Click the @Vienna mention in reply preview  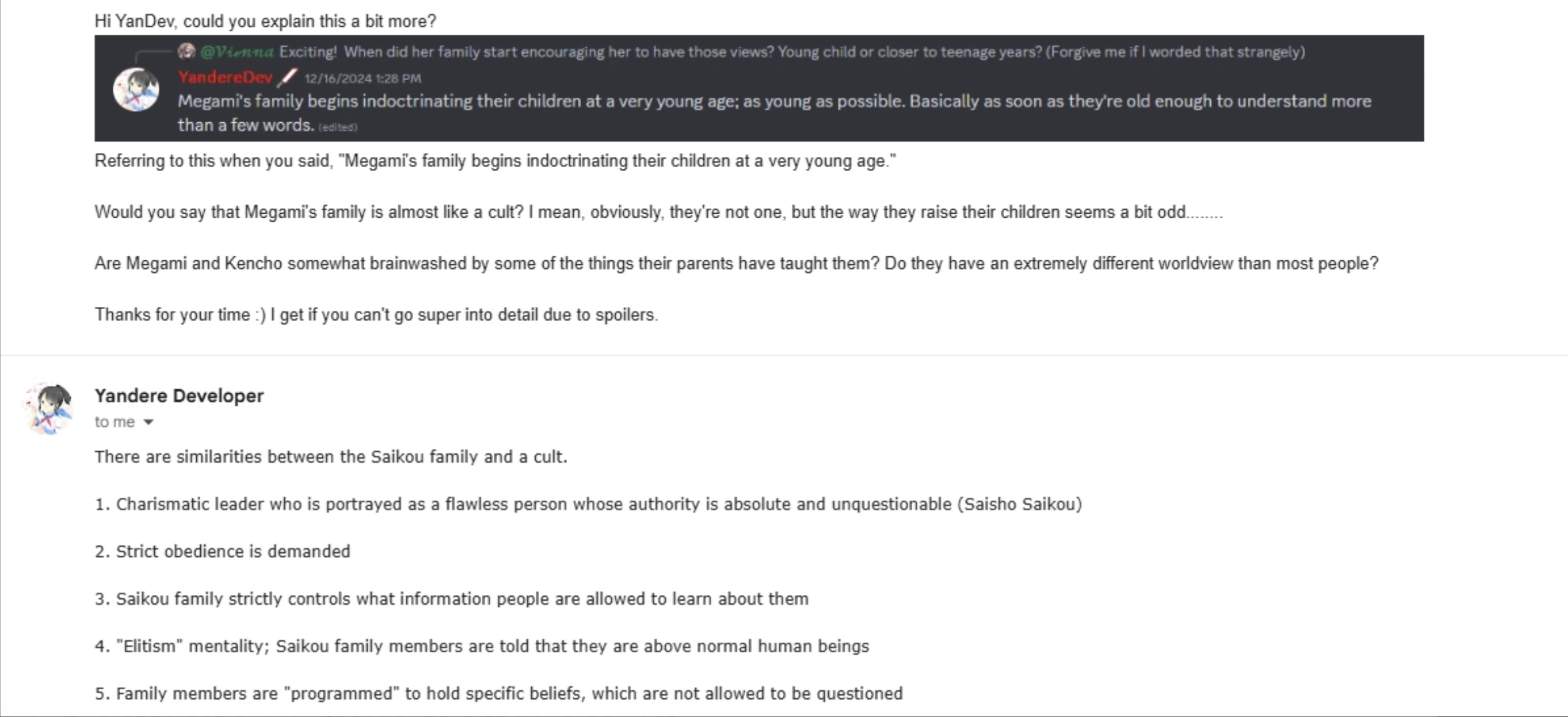click(x=237, y=51)
